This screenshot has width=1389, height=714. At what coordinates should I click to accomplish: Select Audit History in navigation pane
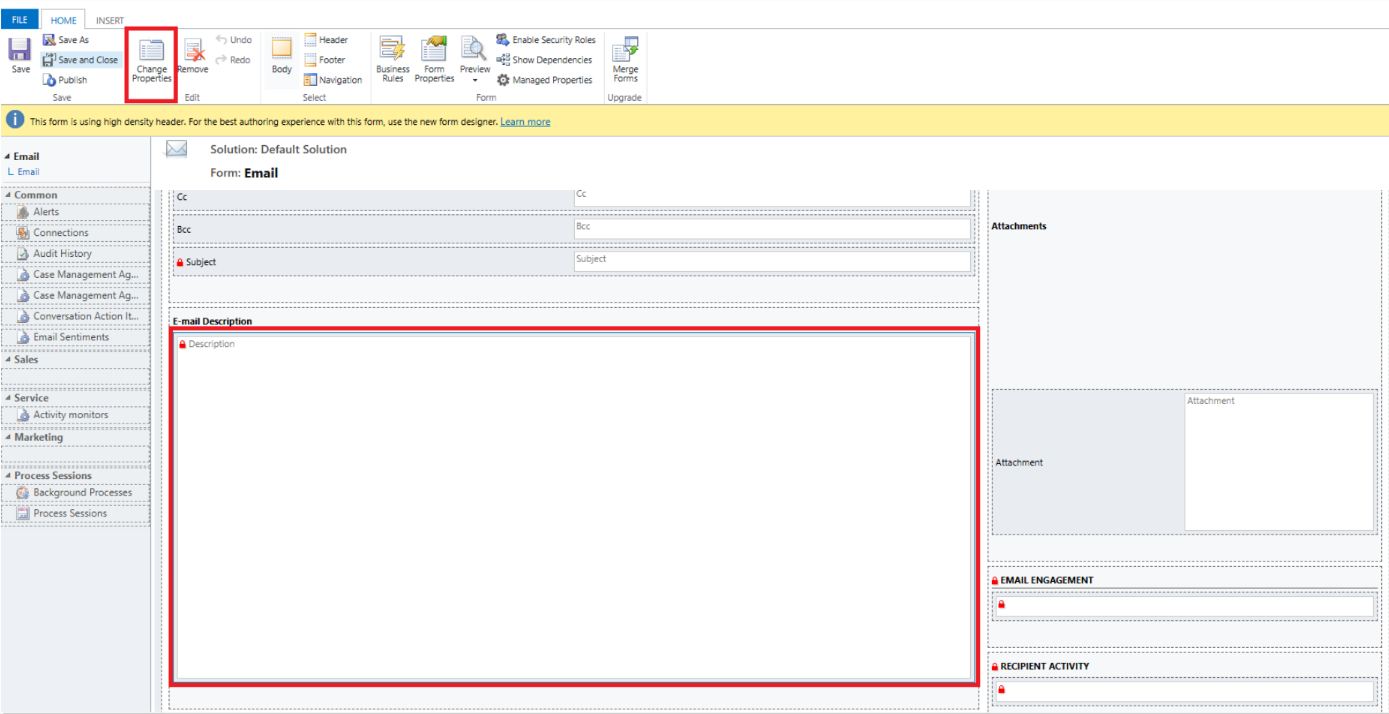[x=62, y=254]
